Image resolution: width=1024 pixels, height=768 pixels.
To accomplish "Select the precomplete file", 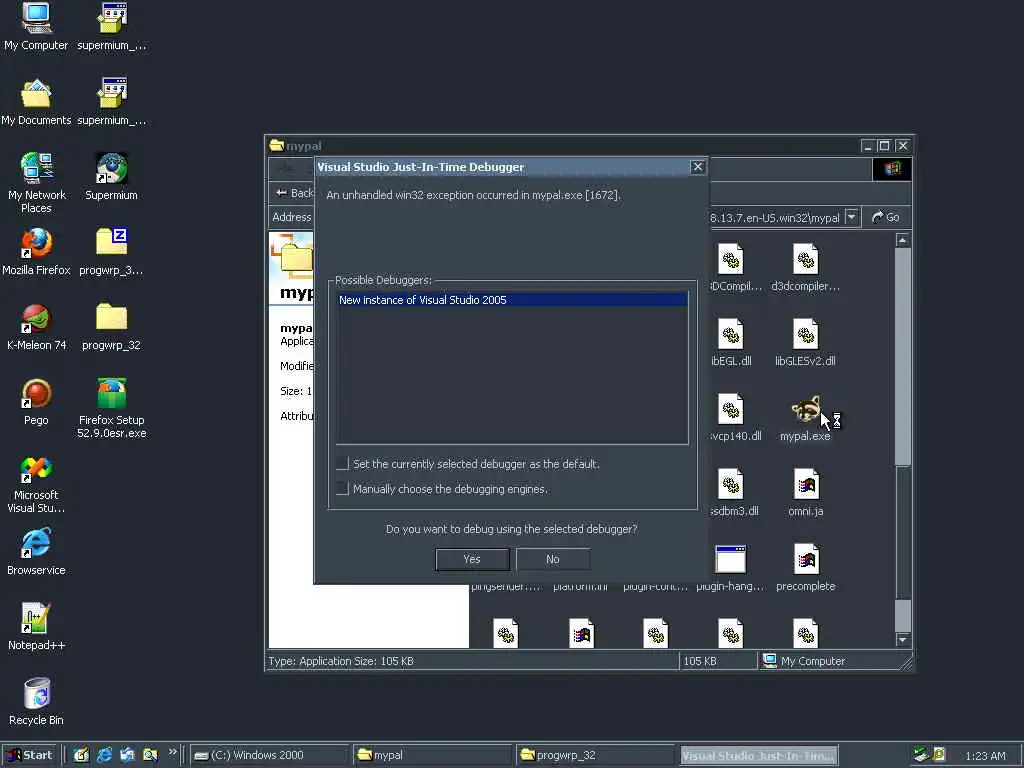I will pos(805,568).
